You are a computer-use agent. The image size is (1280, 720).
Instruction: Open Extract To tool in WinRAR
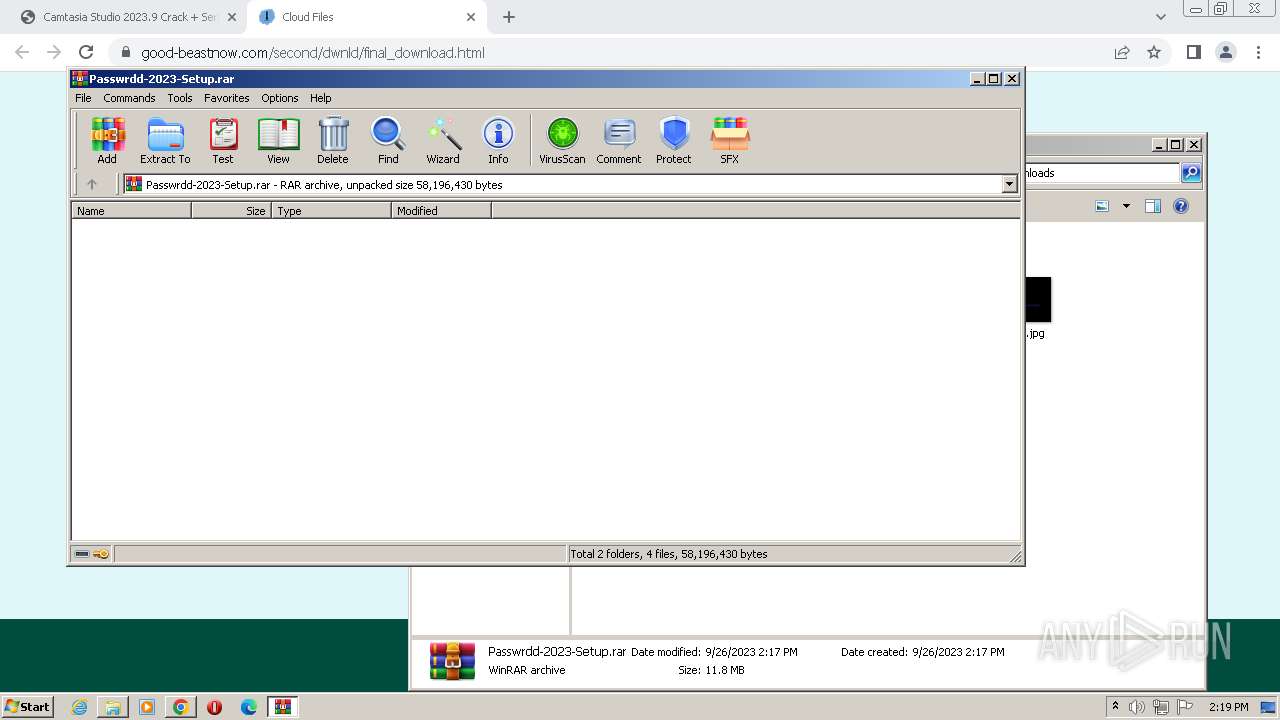[x=165, y=140]
